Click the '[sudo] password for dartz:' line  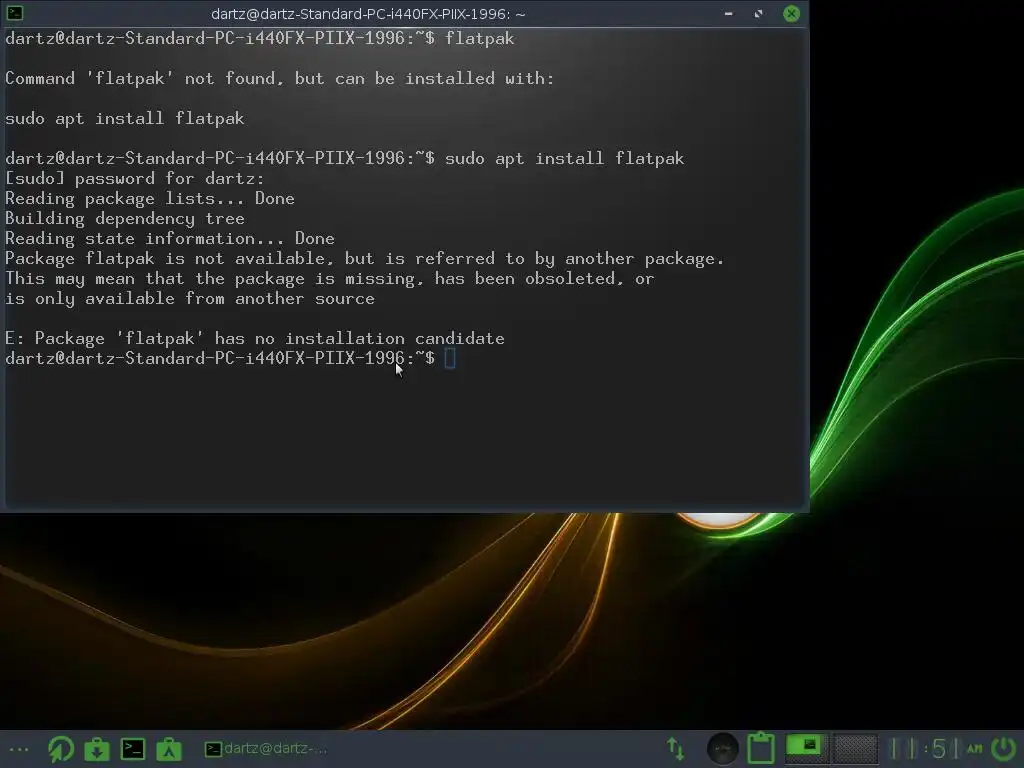coord(135,178)
